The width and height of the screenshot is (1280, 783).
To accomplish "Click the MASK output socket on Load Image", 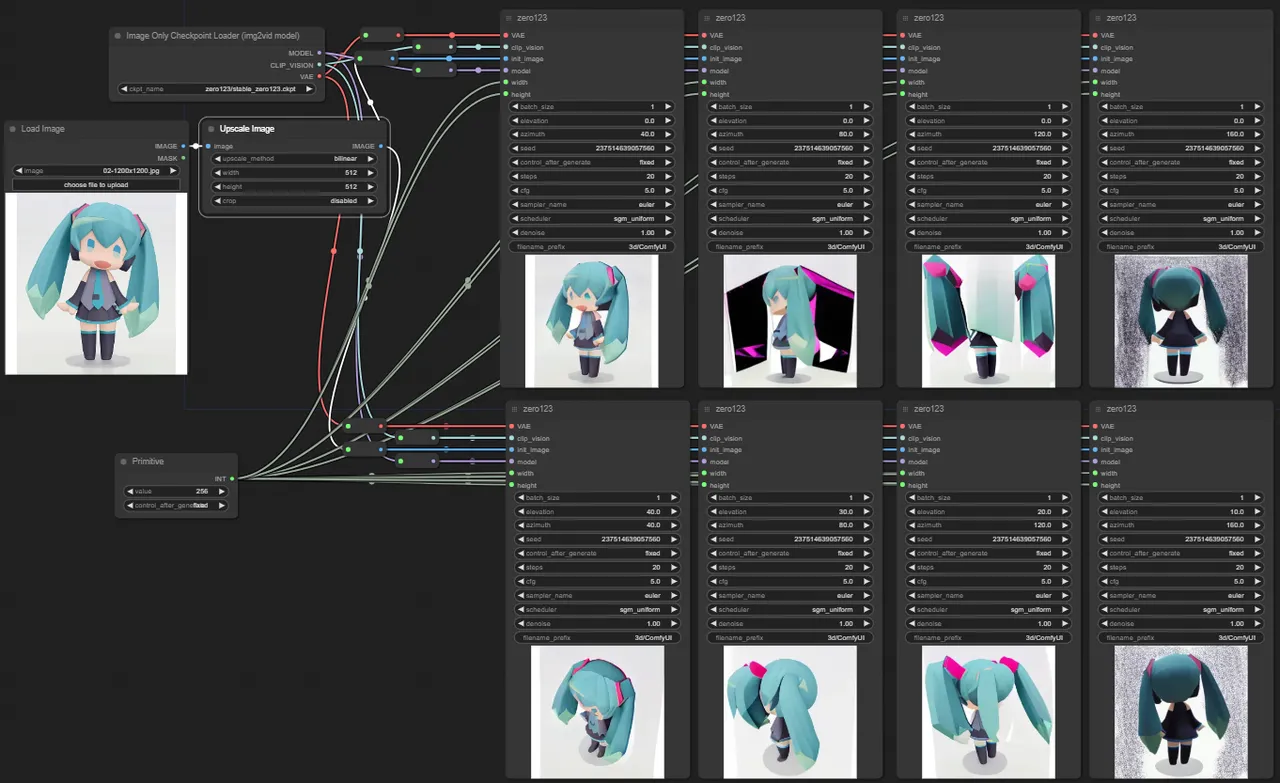I will tap(183, 158).
